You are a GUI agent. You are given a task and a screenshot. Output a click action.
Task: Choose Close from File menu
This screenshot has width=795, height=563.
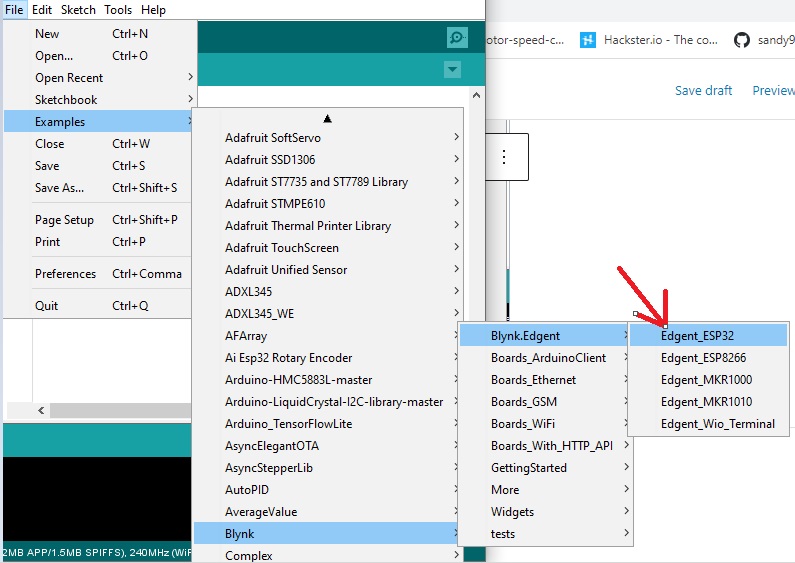pos(98,144)
